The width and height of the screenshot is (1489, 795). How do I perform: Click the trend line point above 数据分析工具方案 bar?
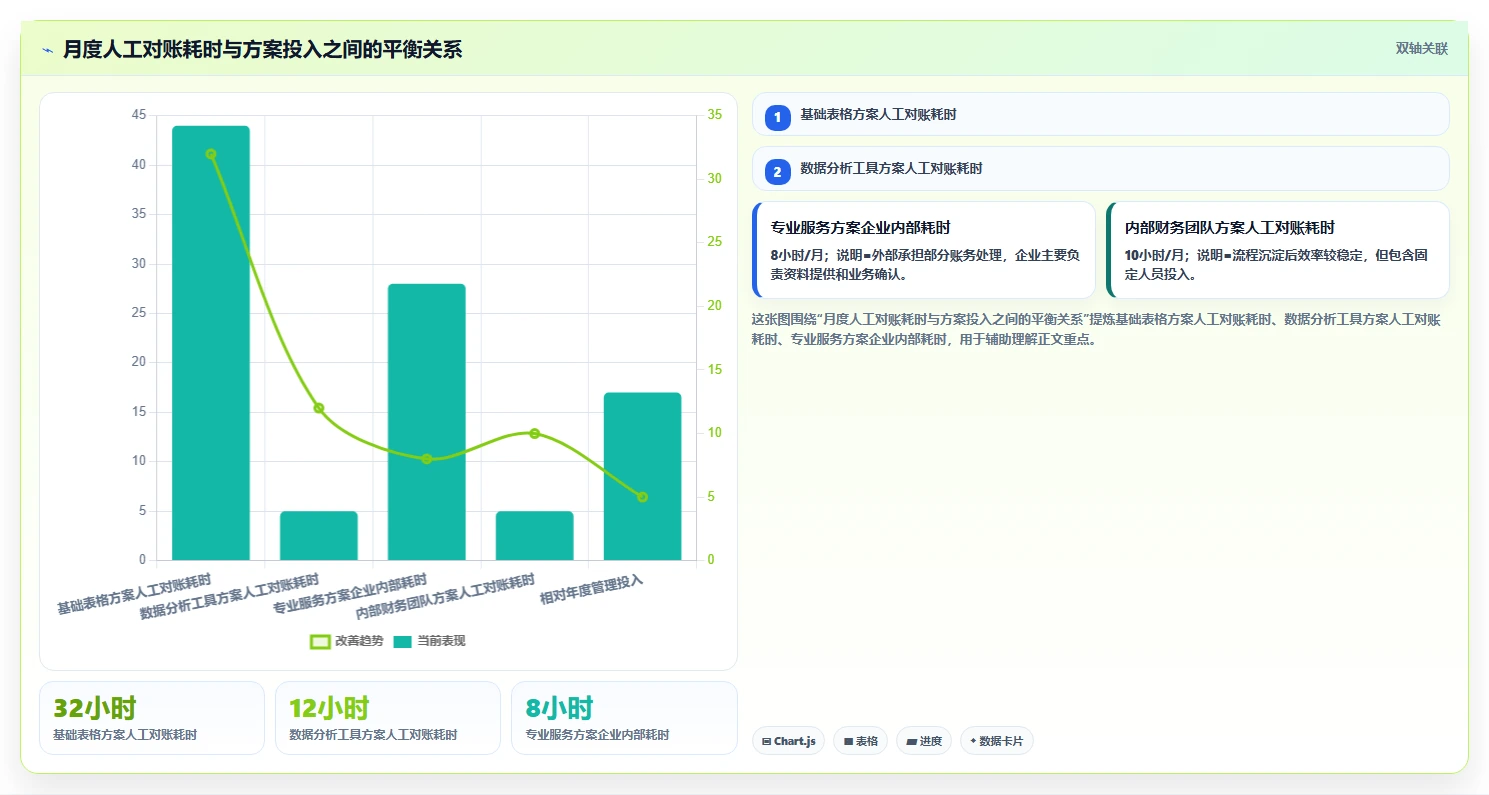pos(319,408)
